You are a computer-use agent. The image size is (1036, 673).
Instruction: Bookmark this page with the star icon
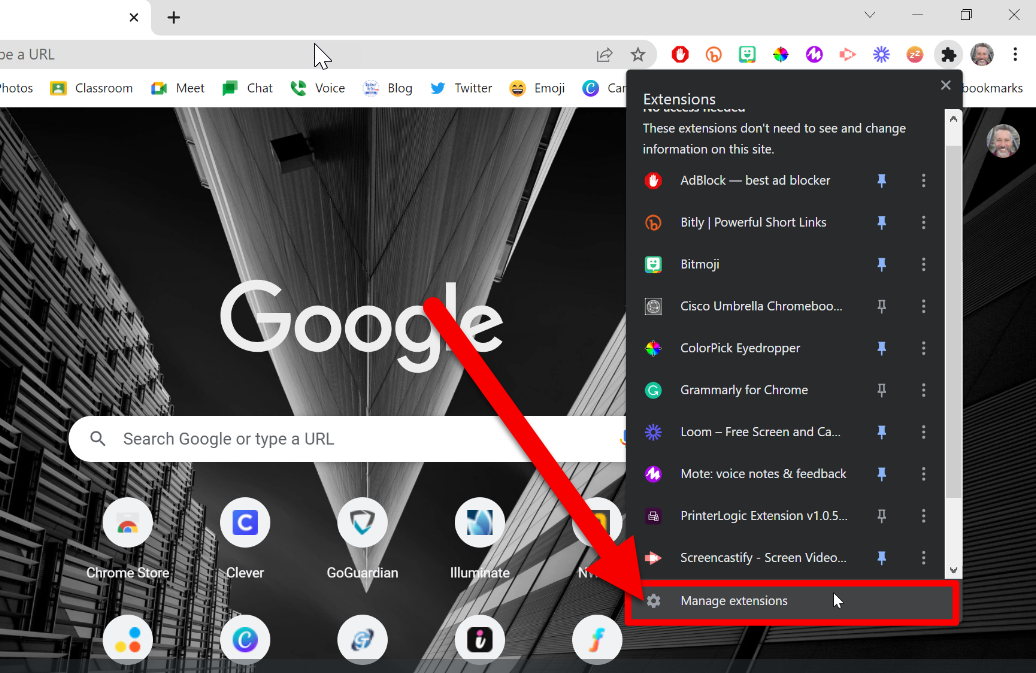638,55
